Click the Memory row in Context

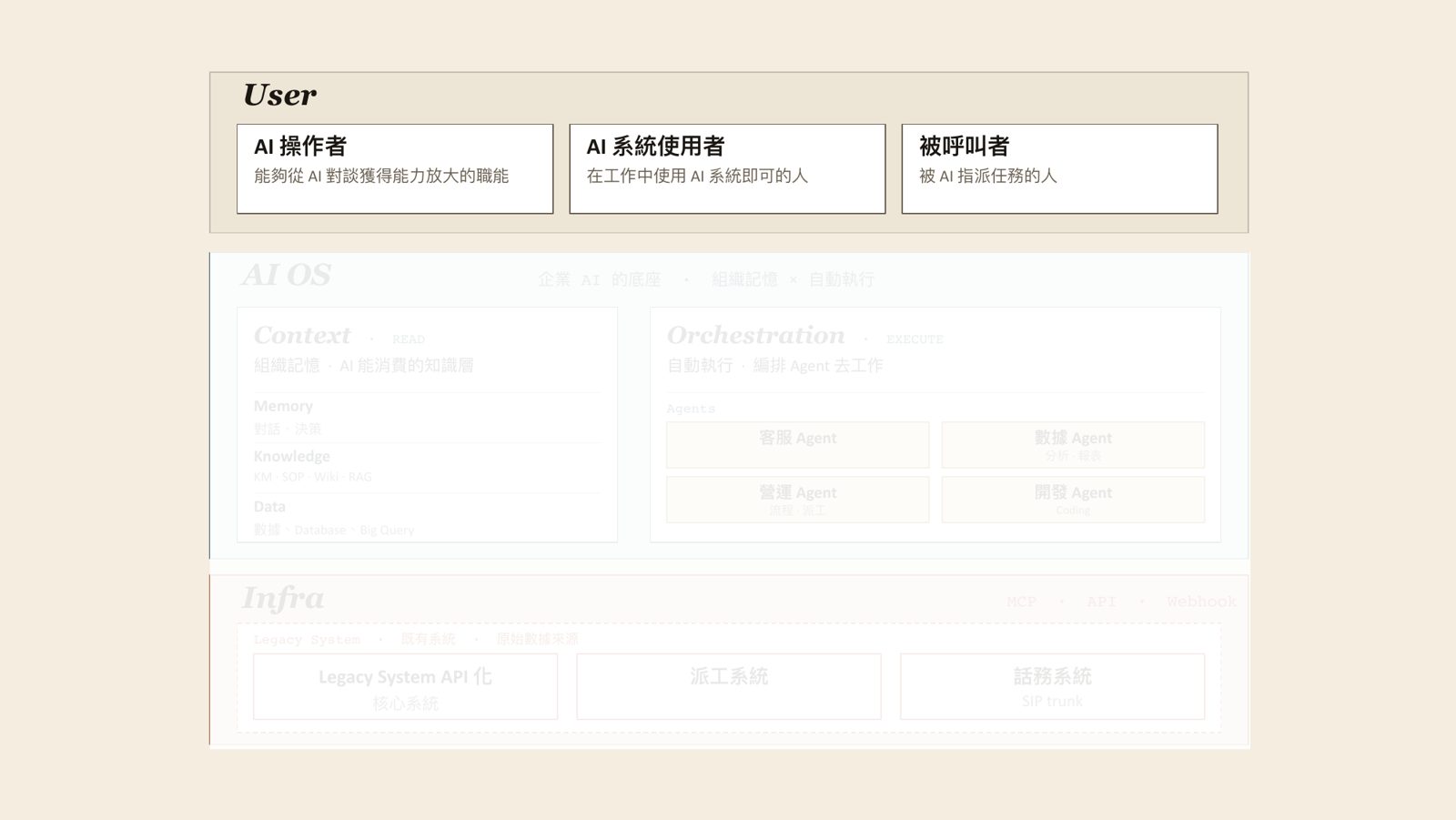[427, 417]
